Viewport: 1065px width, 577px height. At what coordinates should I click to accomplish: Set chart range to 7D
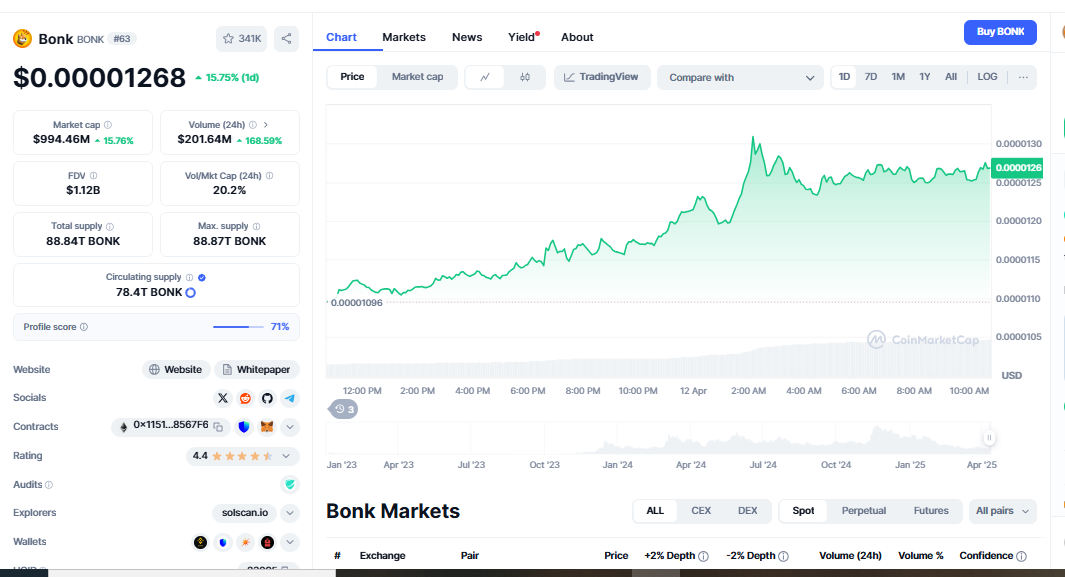click(x=871, y=77)
